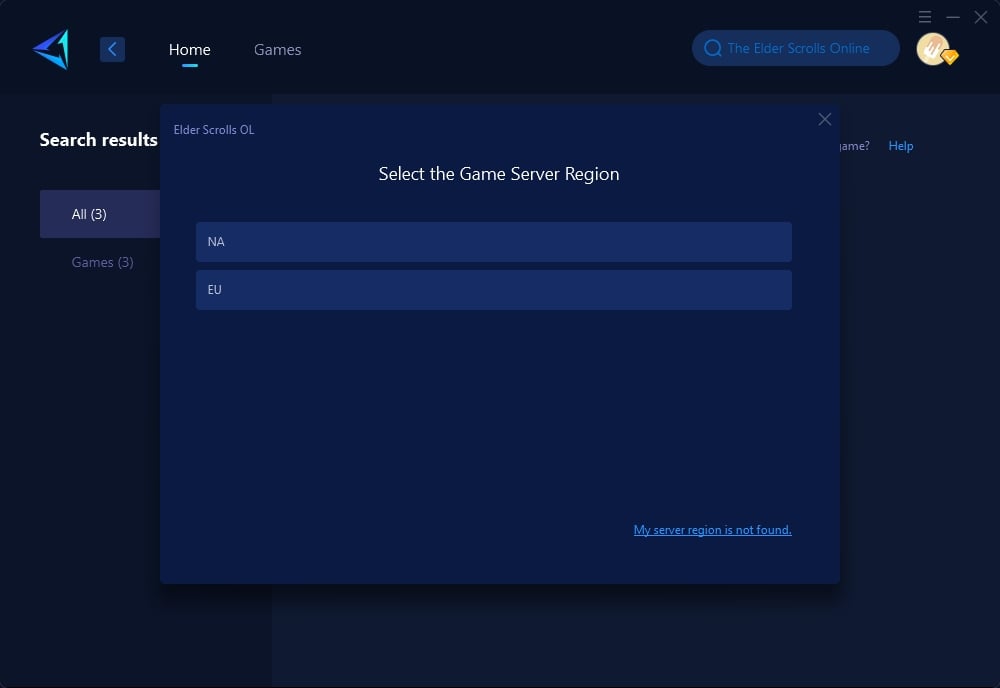
Task: Open the hamburger menu icon
Action: tap(925, 17)
